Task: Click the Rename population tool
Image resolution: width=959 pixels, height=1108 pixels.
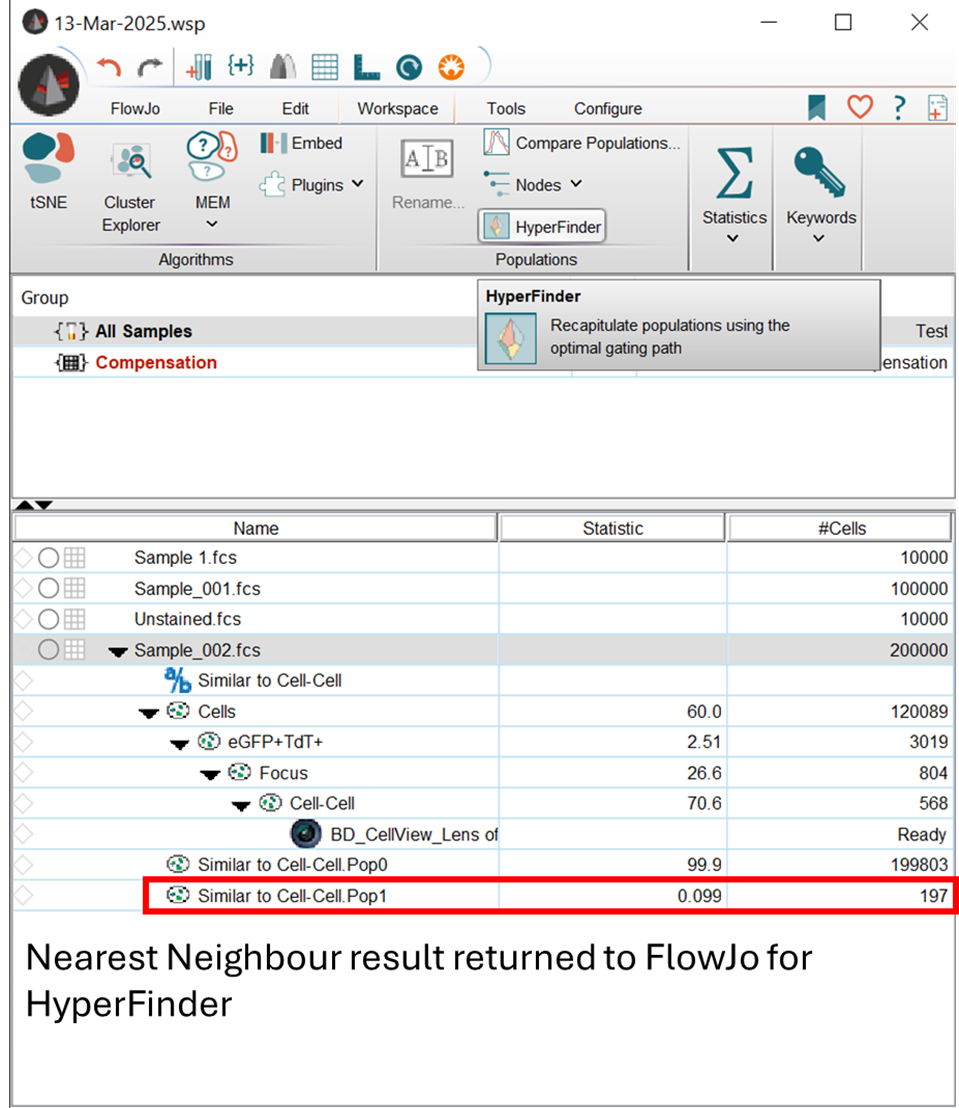Action: pyautogui.click(x=428, y=175)
